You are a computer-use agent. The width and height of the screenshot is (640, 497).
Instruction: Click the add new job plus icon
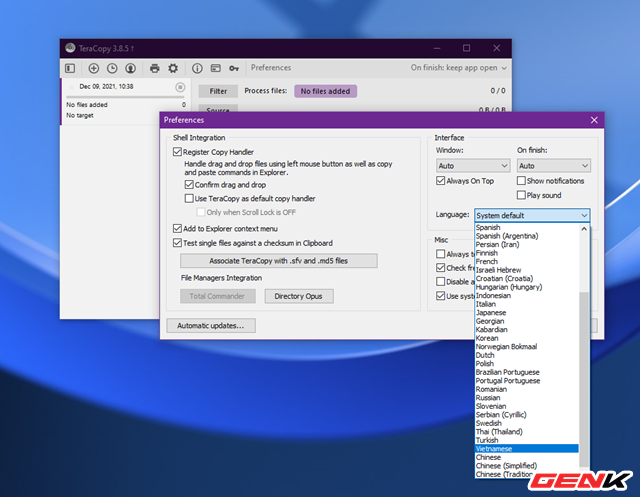[93, 68]
